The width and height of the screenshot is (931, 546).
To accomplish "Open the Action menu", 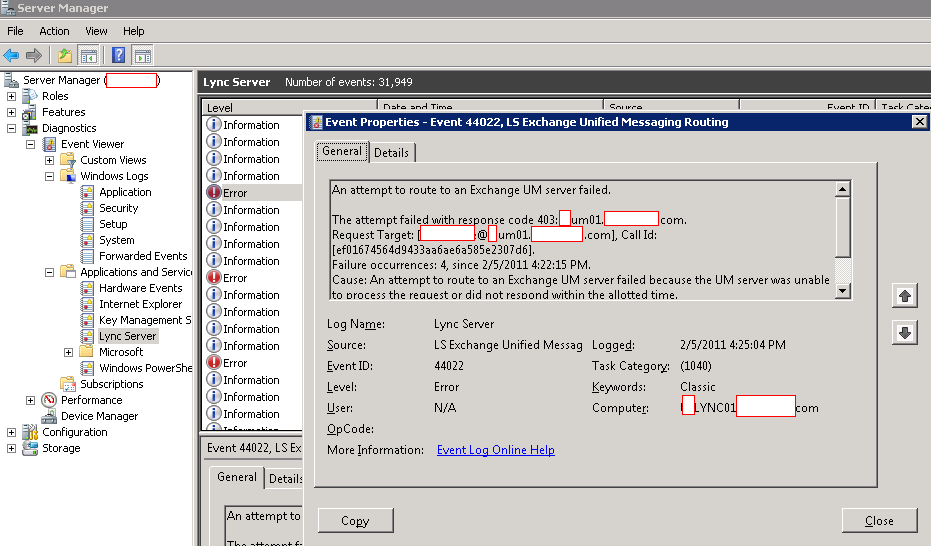I will [x=54, y=31].
